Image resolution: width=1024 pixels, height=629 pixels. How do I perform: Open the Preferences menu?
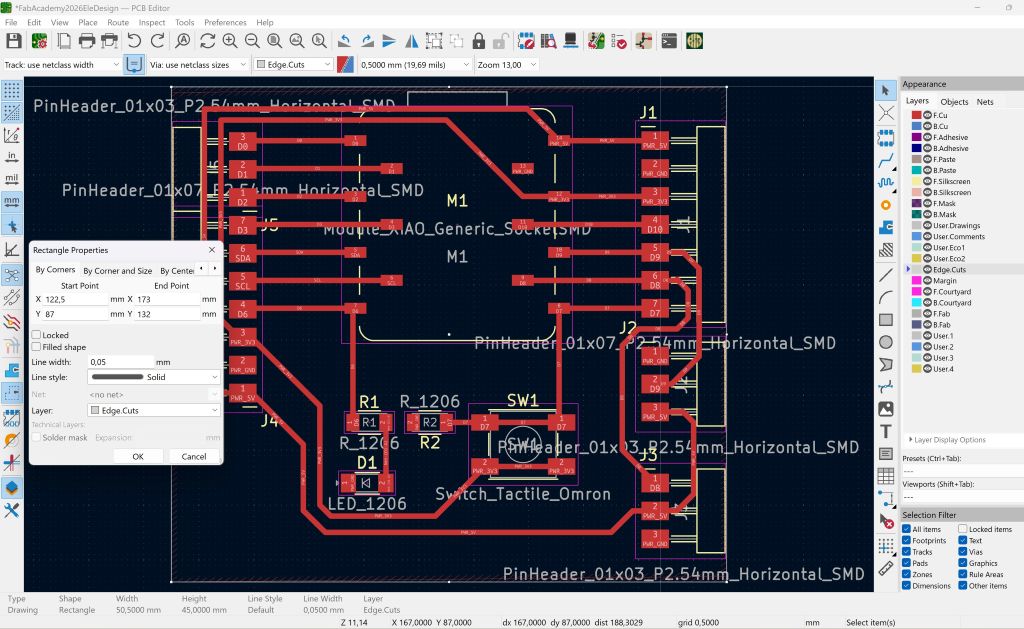point(225,22)
